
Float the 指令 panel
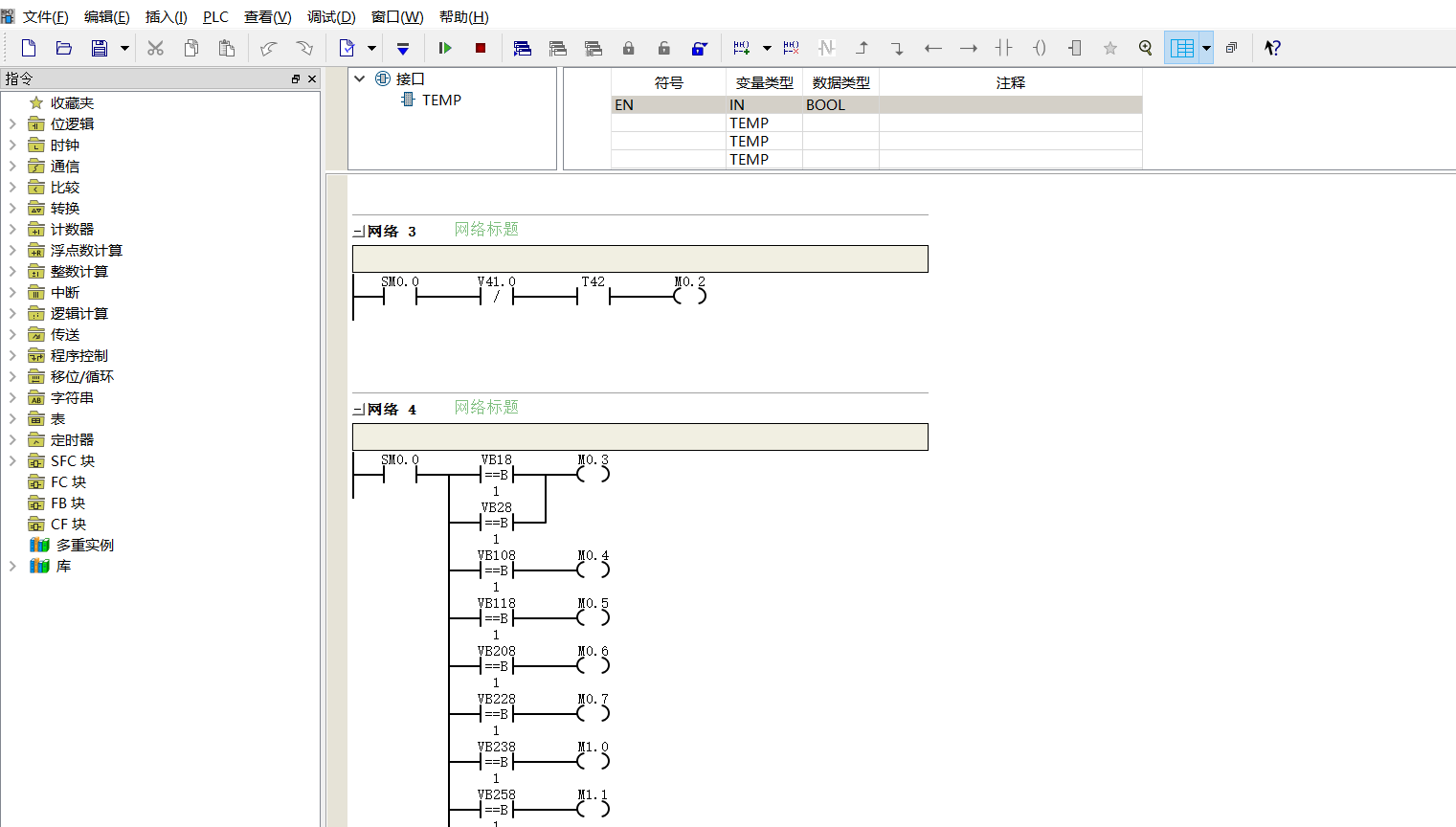[296, 79]
